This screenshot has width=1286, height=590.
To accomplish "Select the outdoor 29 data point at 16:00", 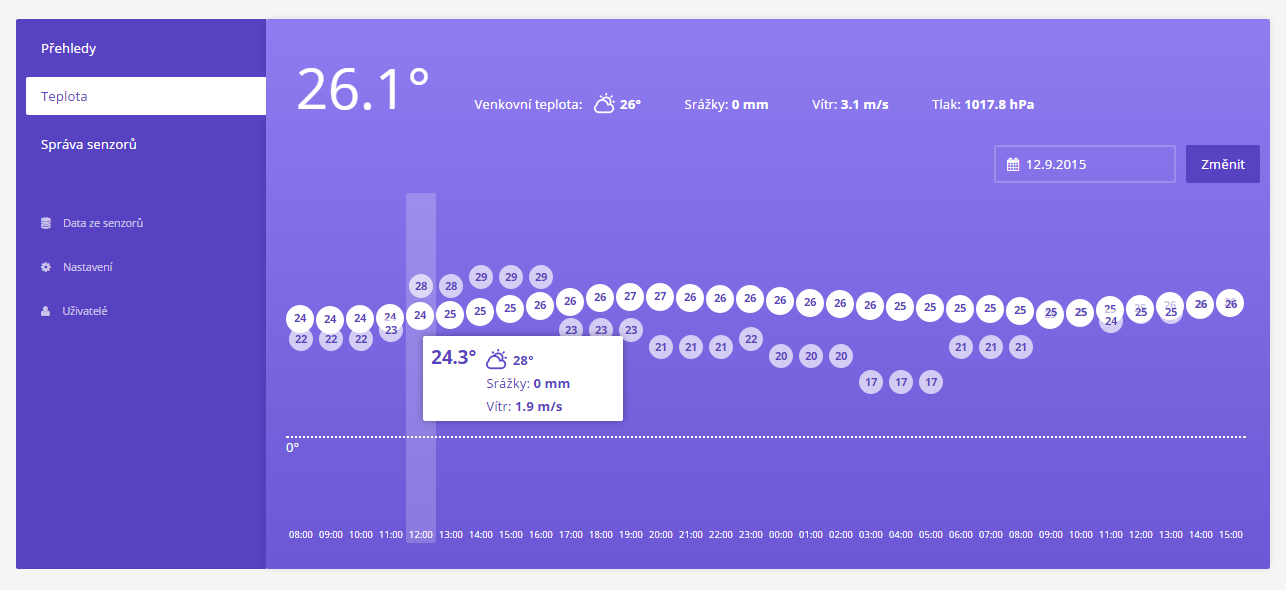I will (541, 276).
